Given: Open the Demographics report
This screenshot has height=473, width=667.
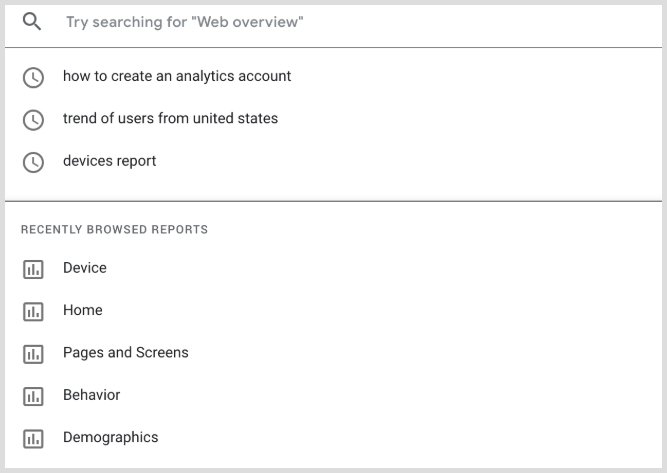Looking at the screenshot, I should click(x=110, y=437).
